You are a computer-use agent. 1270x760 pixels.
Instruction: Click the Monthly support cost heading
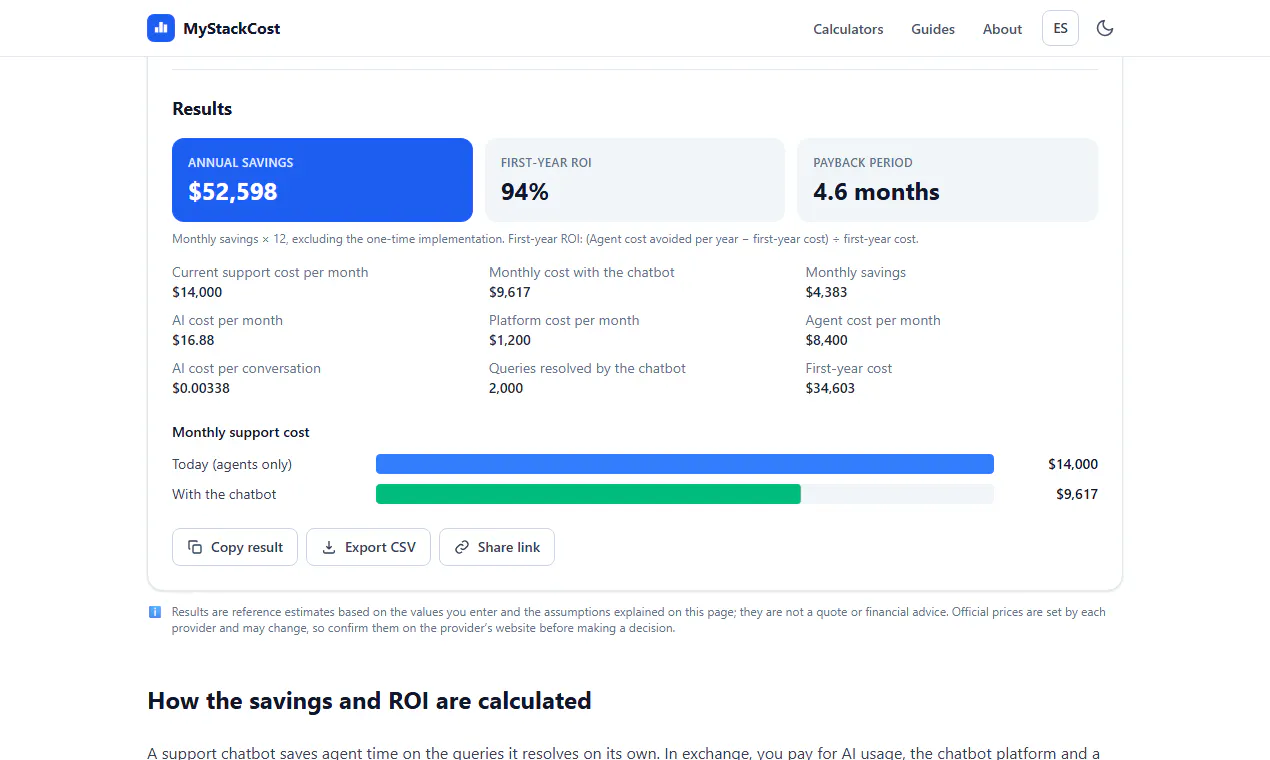[241, 432]
